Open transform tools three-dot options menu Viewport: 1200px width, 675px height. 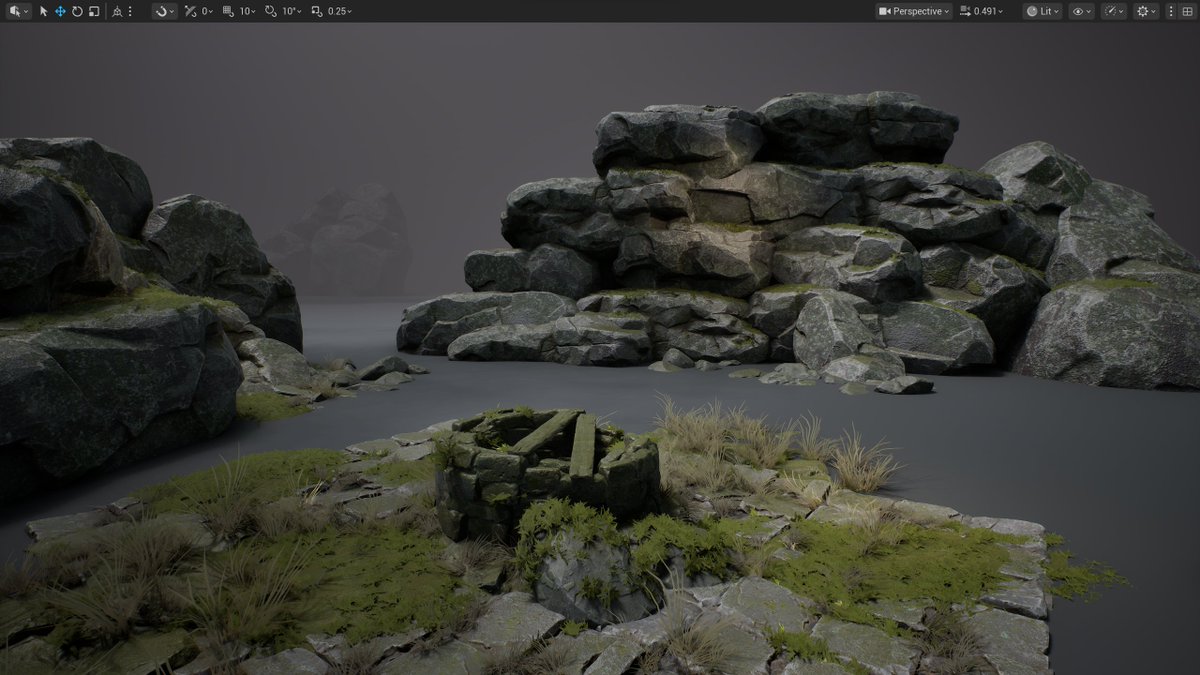point(130,11)
